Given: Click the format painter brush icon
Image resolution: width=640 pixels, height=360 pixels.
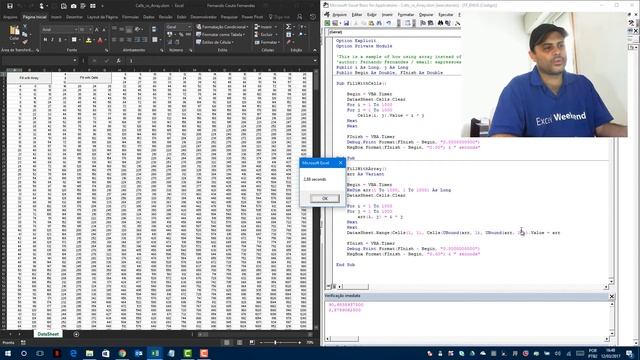Looking at the screenshot, I should 25,42.
